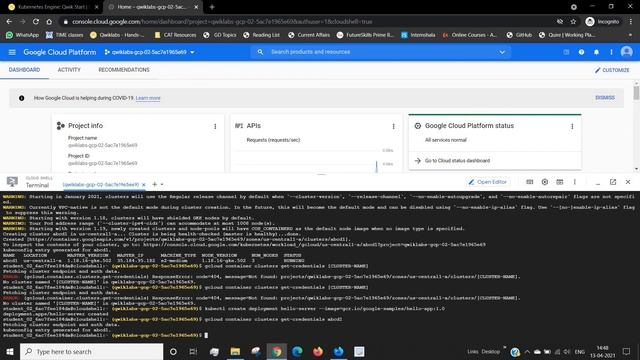
Task: Open the GitHub bookmark
Action: (x=519, y=35)
